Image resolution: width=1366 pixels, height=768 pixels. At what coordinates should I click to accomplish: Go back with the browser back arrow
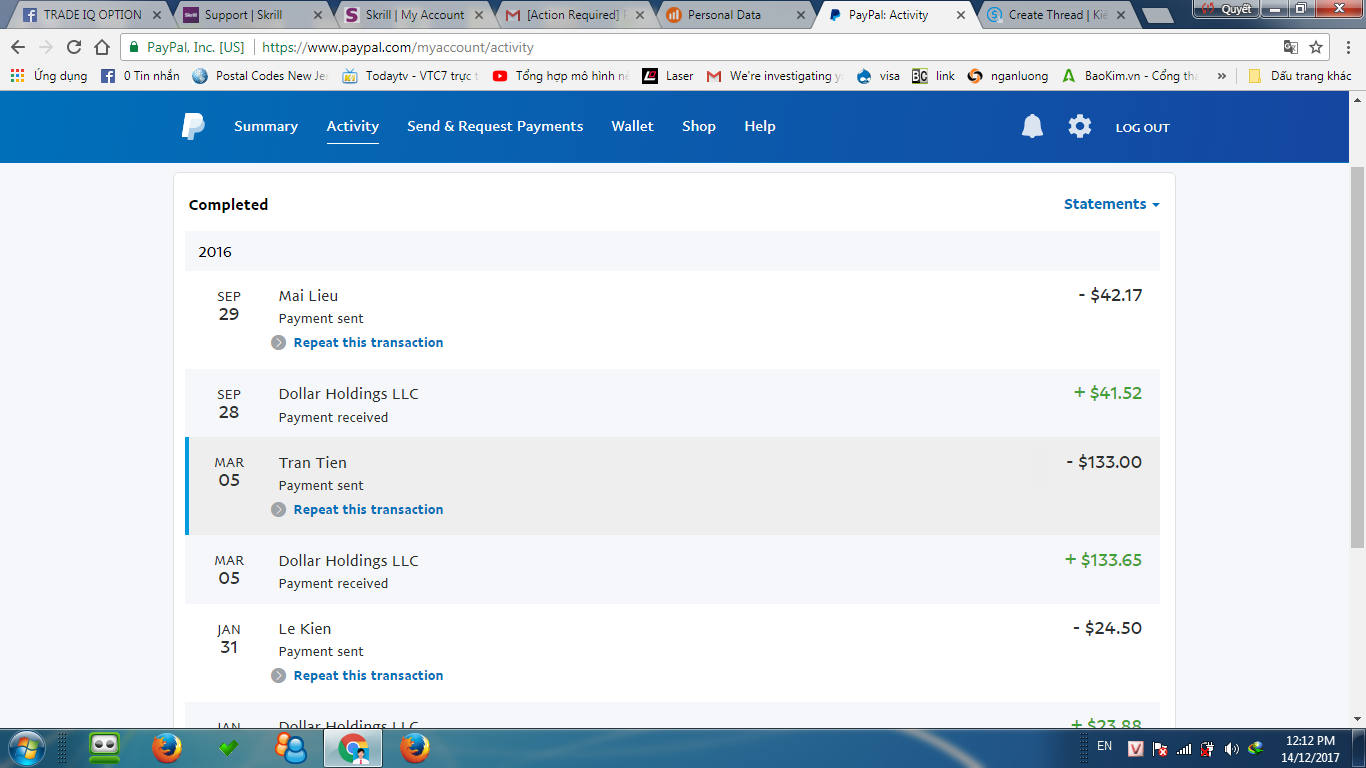coord(18,47)
